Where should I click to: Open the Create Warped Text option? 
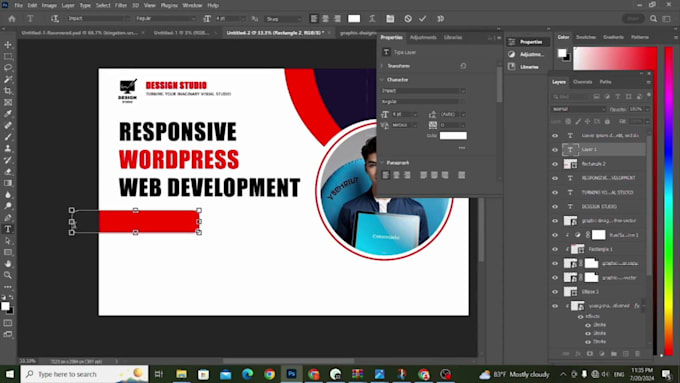[372, 19]
